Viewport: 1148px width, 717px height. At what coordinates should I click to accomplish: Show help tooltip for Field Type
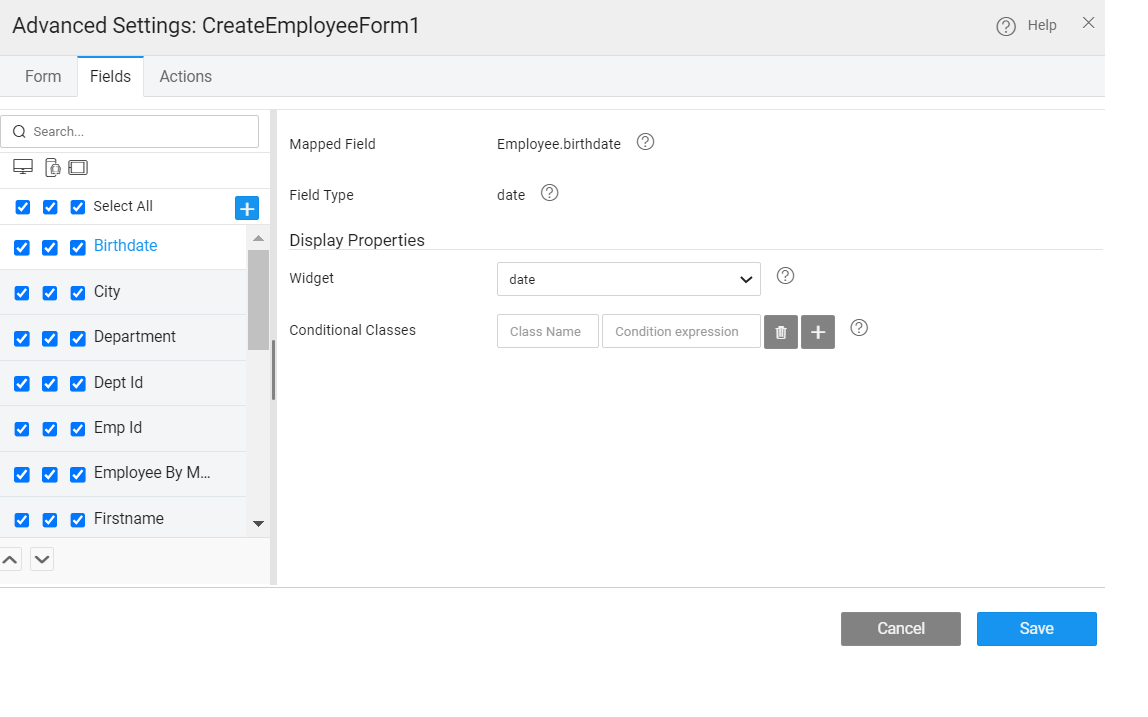[549, 193]
